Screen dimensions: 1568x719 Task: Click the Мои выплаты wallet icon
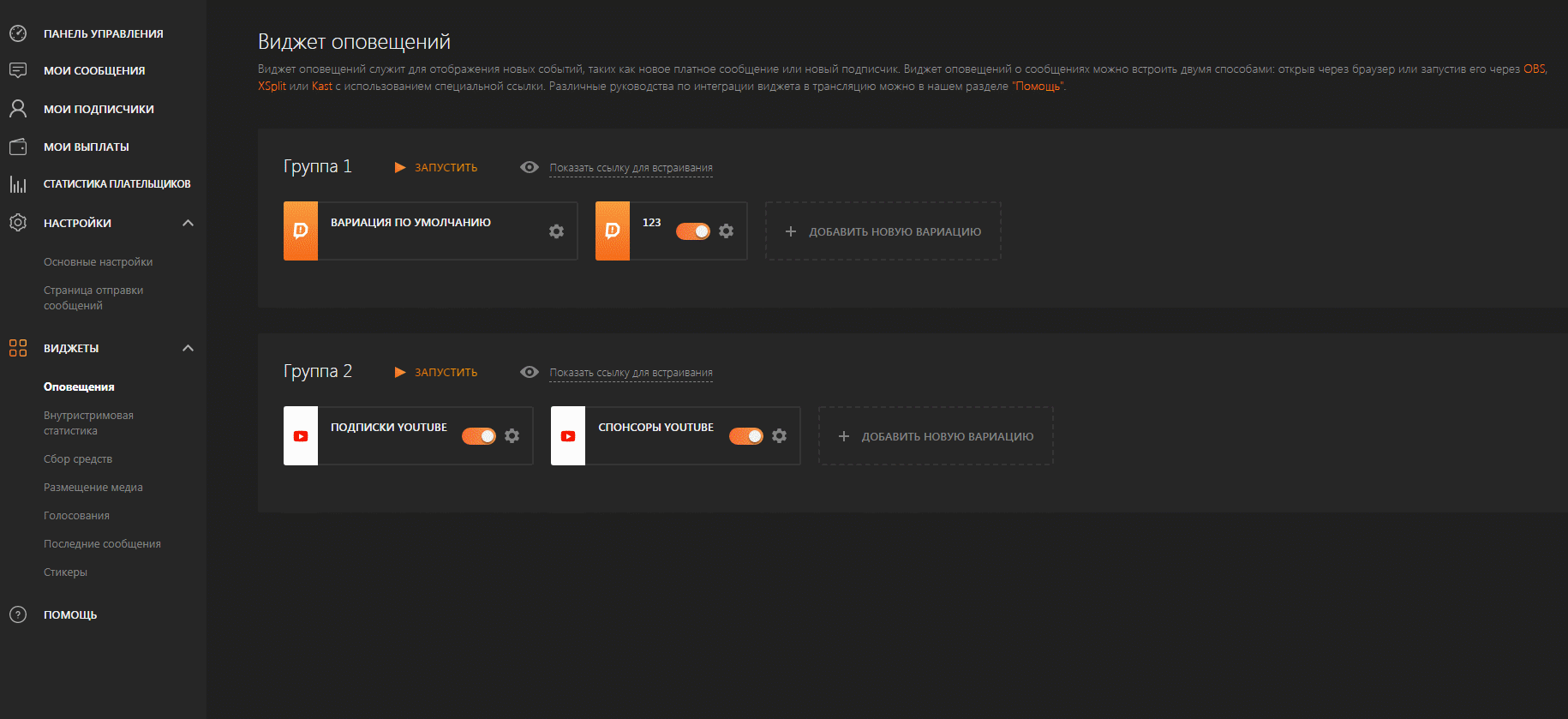tap(18, 147)
